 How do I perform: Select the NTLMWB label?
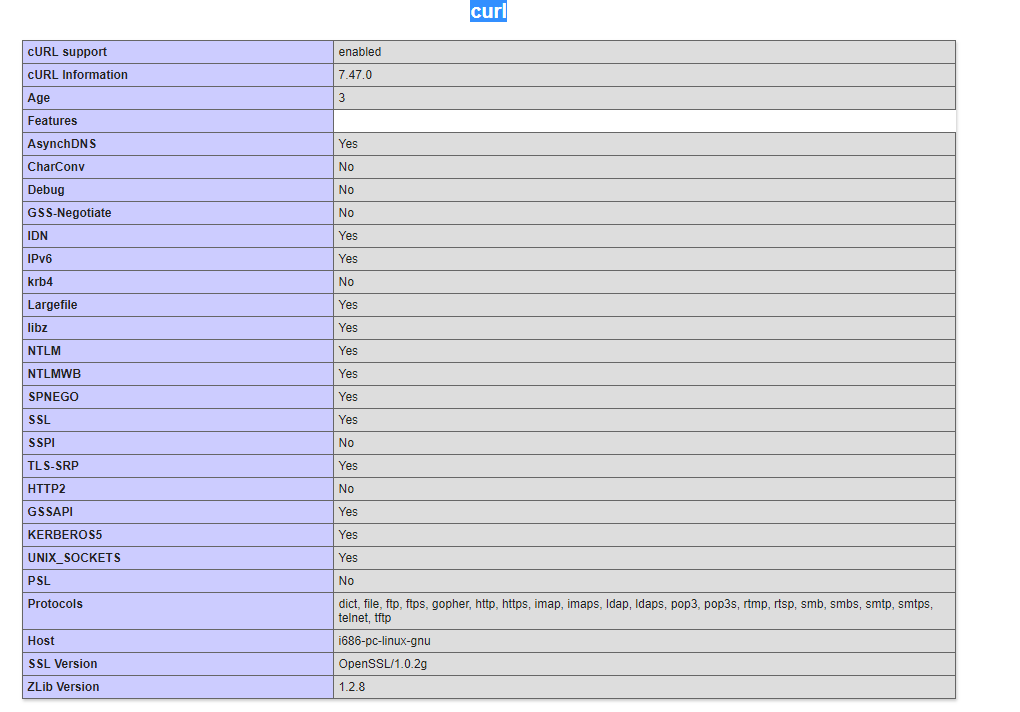pos(54,374)
